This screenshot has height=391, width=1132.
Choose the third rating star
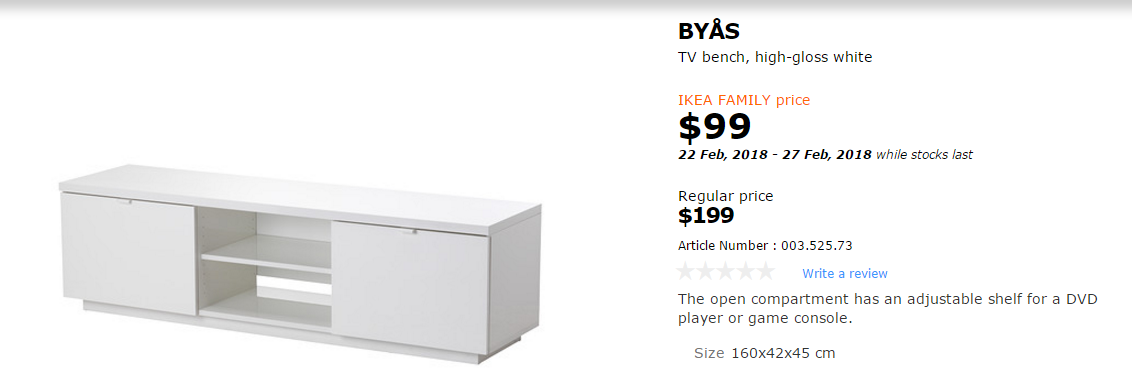[x=726, y=272]
